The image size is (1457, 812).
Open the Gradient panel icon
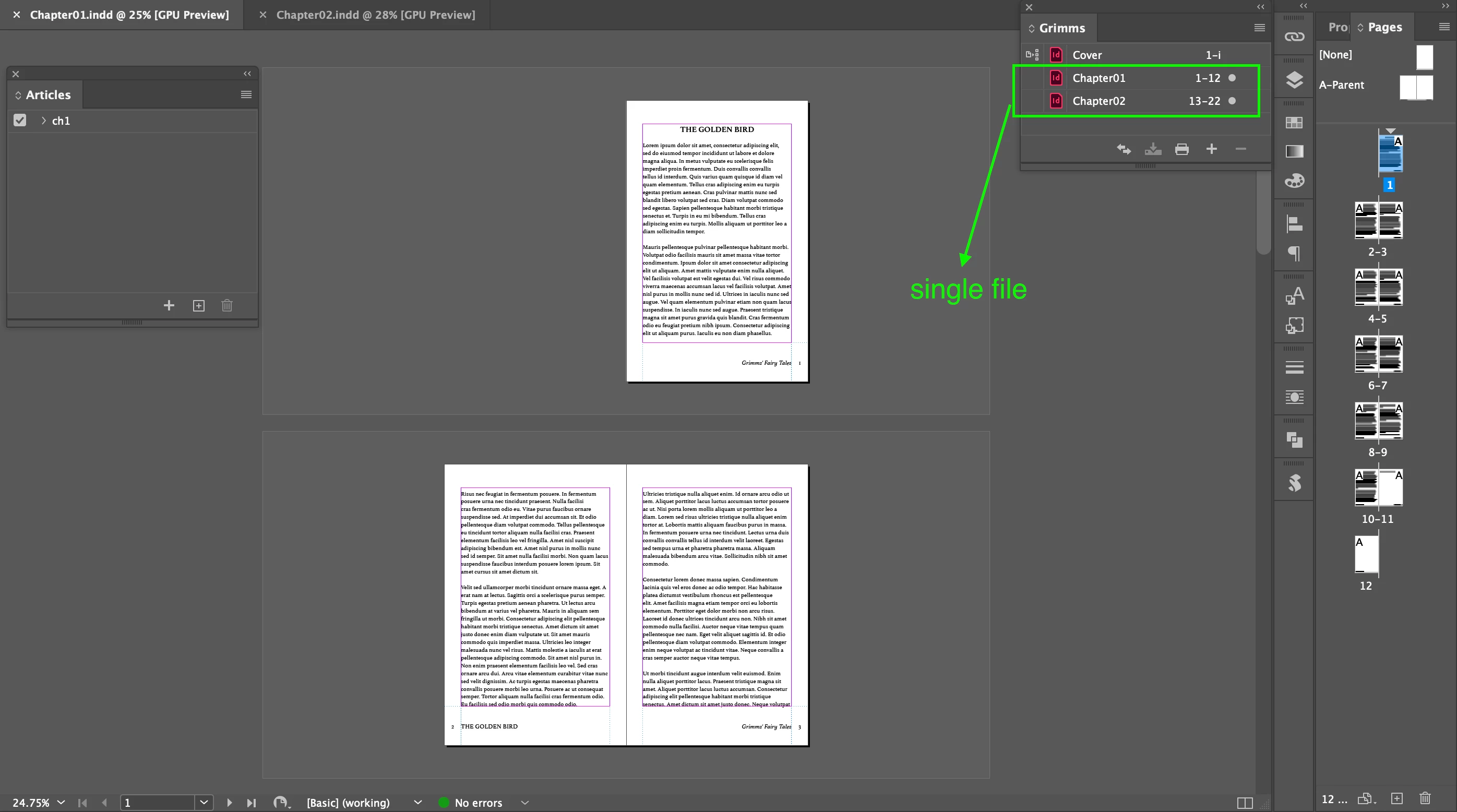coord(1294,151)
